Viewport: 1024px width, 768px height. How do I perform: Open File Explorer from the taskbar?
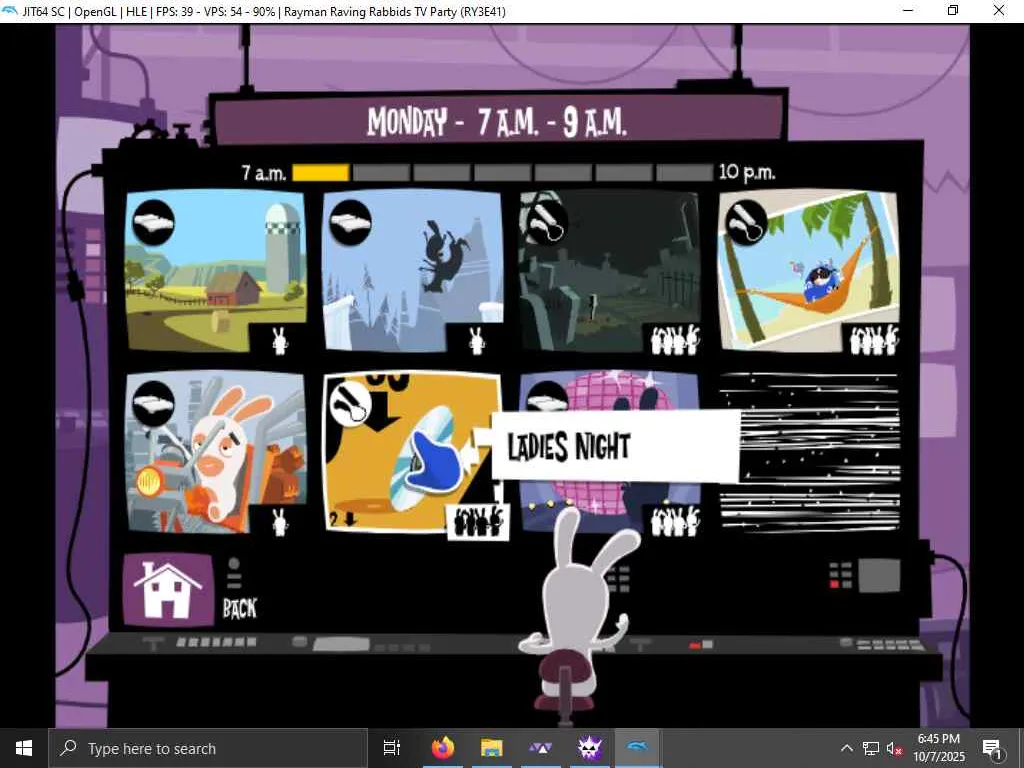(x=491, y=748)
